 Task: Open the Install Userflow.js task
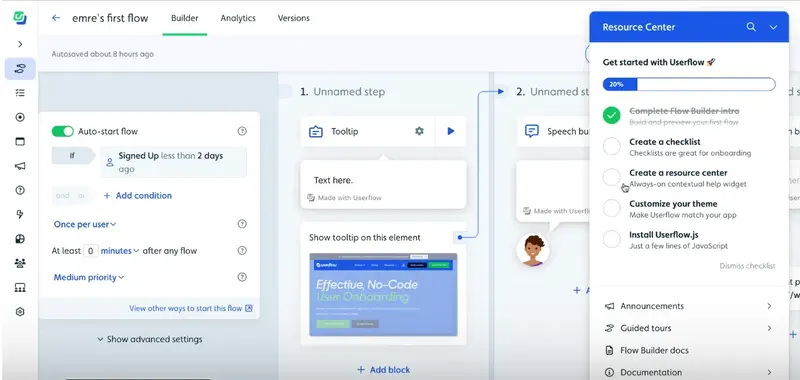pos(678,240)
